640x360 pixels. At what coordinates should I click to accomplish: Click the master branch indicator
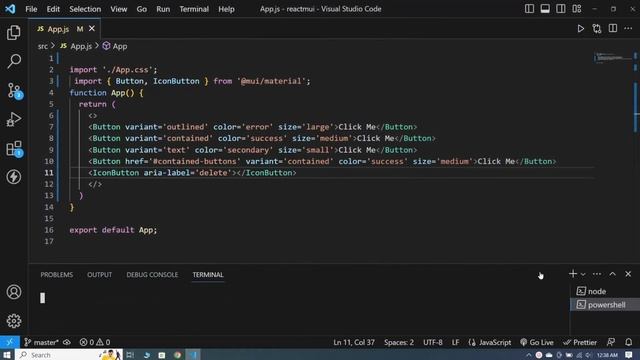pos(41,342)
